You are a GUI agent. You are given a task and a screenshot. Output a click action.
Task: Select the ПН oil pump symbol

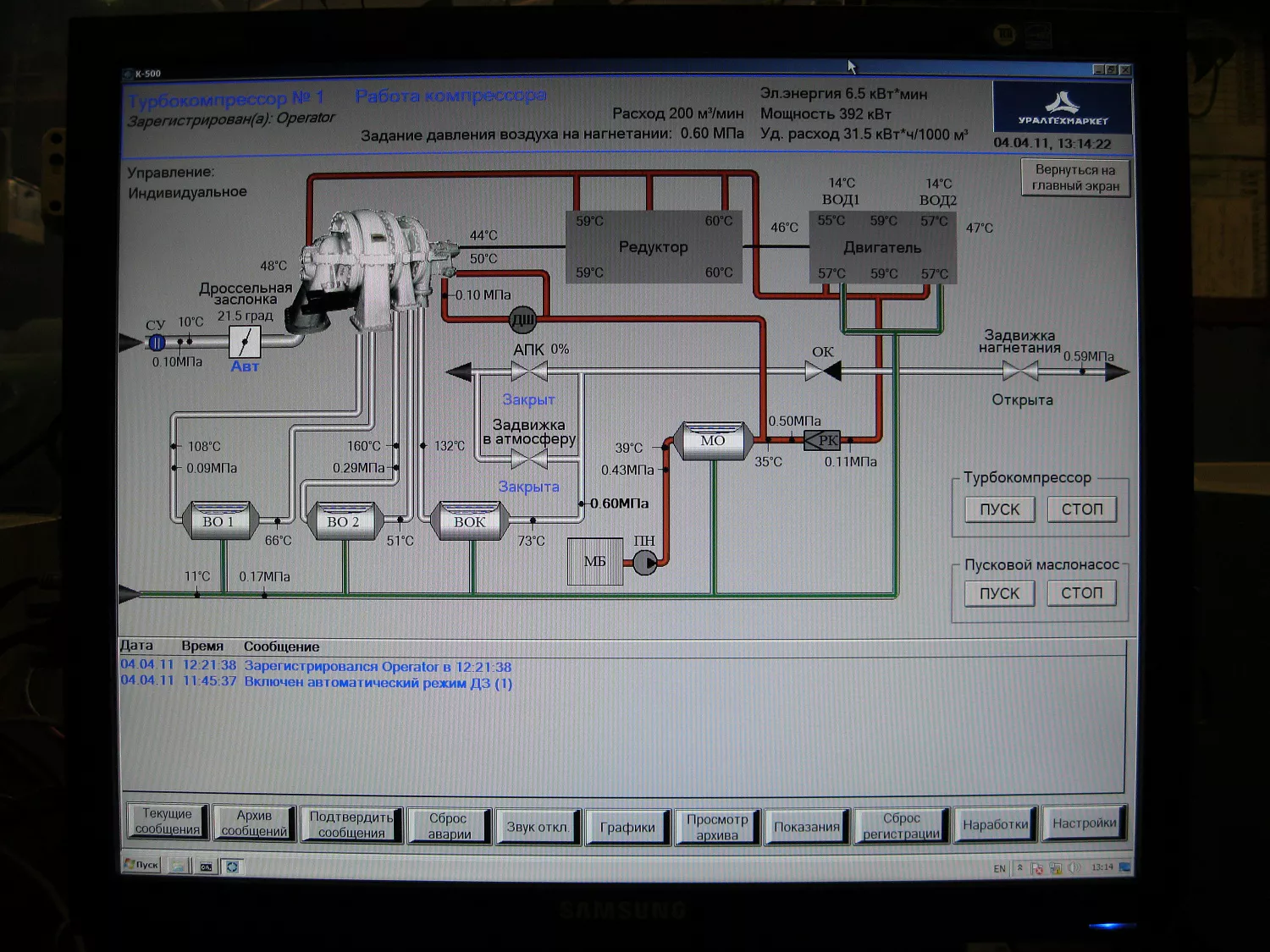[645, 562]
